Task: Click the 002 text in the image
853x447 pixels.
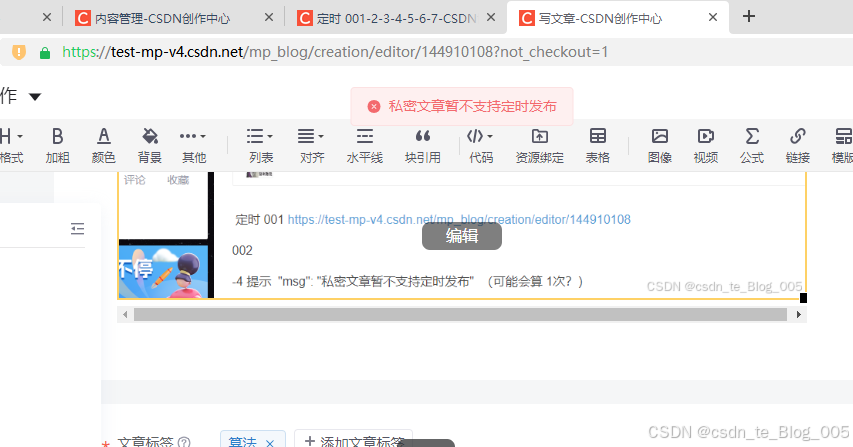Action: (x=242, y=251)
